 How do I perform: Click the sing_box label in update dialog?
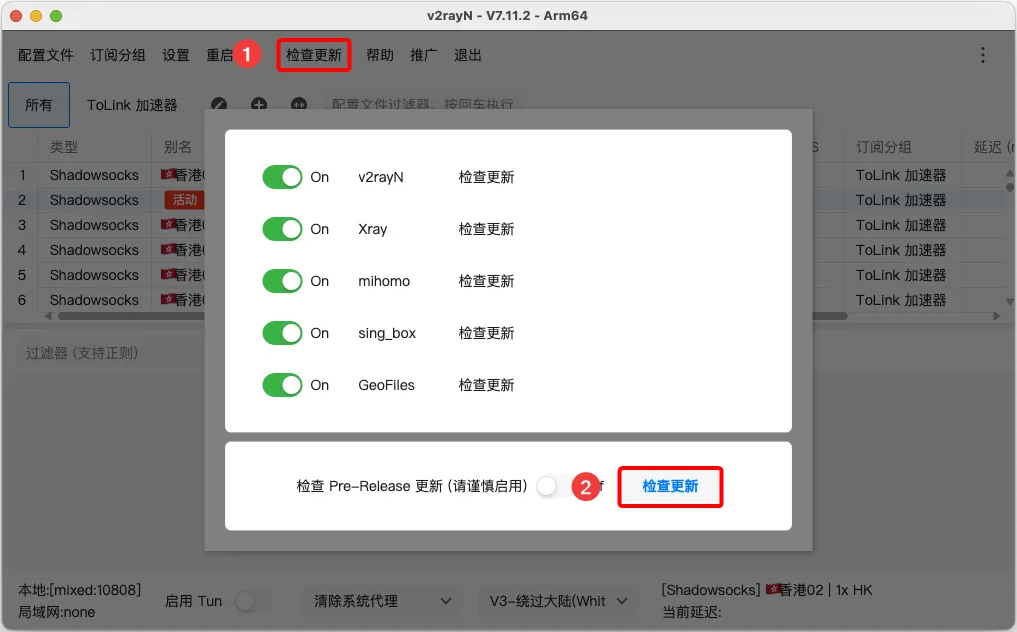pyautogui.click(x=387, y=334)
